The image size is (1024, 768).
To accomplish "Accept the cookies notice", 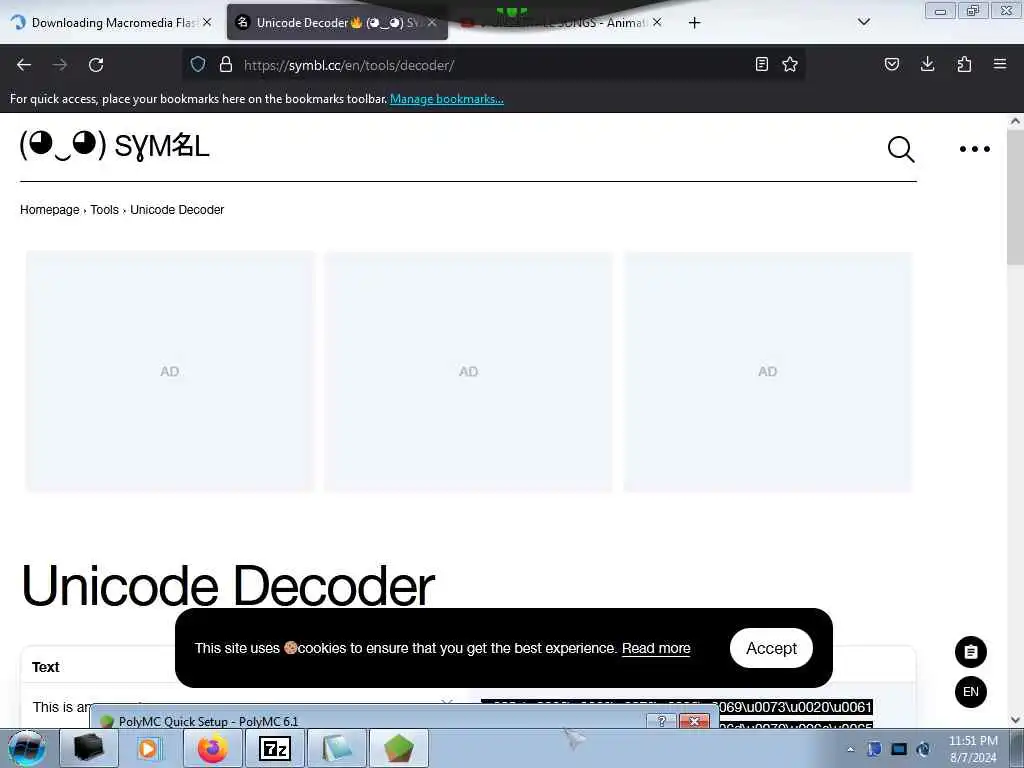I will click(x=771, y=648).
